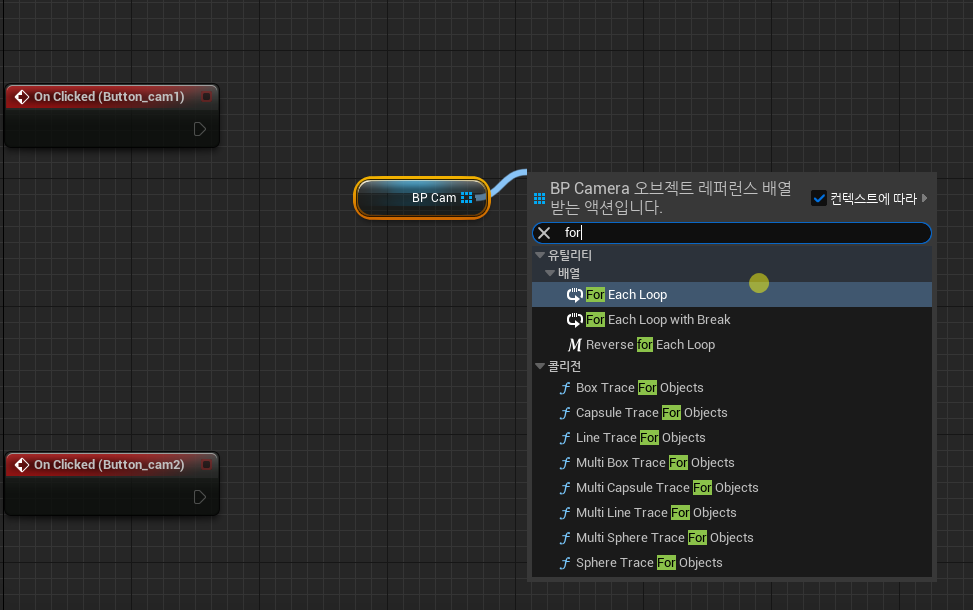
Task: Pick Capsule Trace For Objects function
Action: tap(732, 413)
